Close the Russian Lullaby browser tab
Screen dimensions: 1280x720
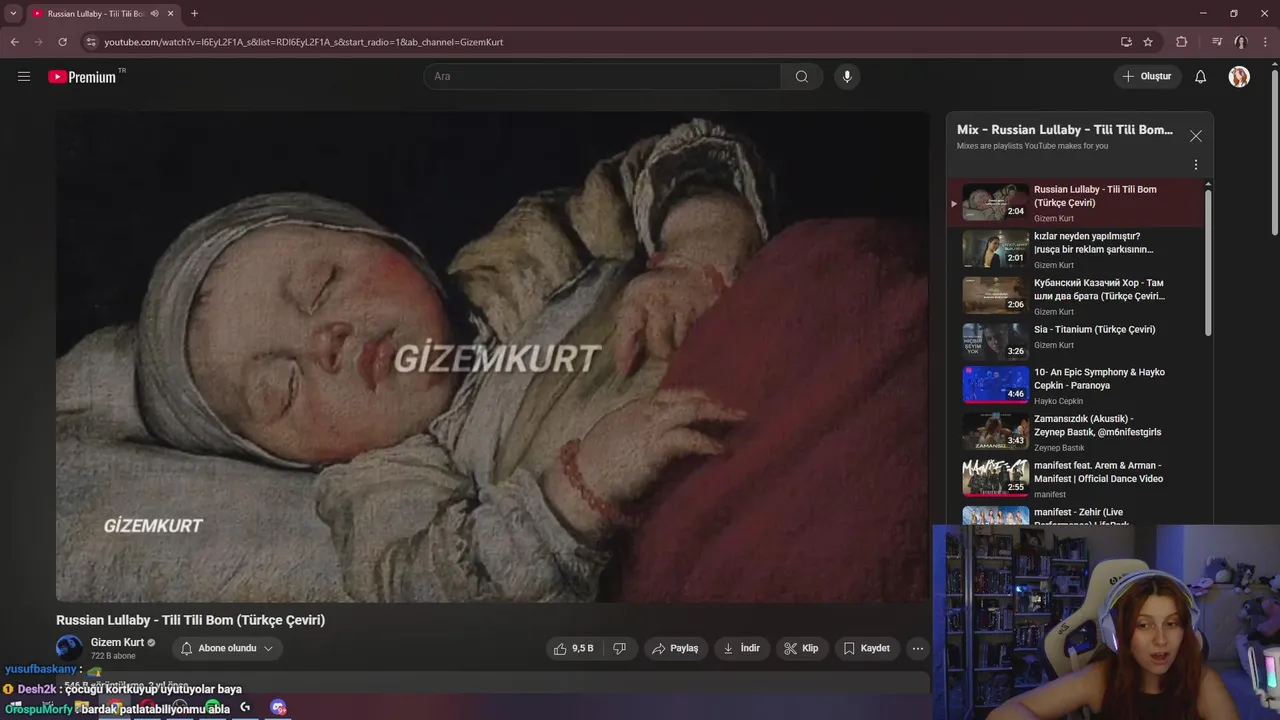(171, 14)
